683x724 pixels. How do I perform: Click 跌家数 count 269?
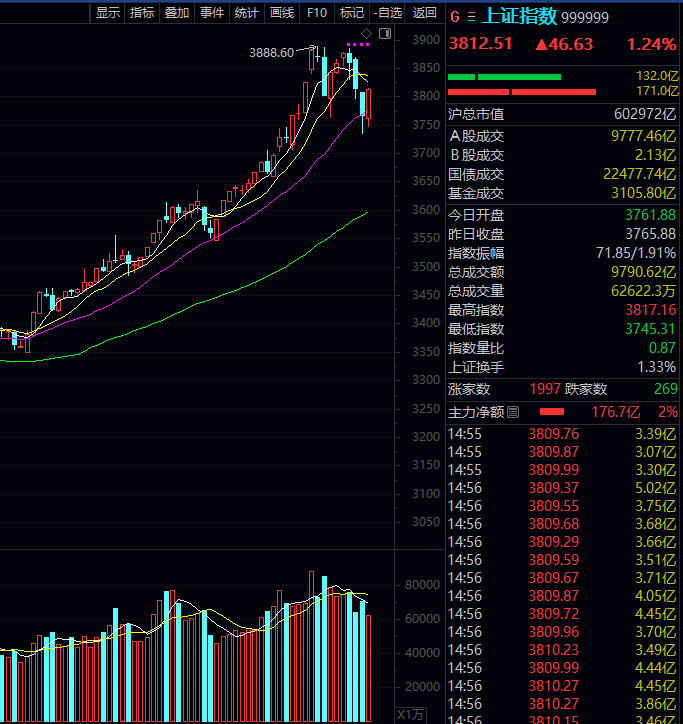(665, 389)
